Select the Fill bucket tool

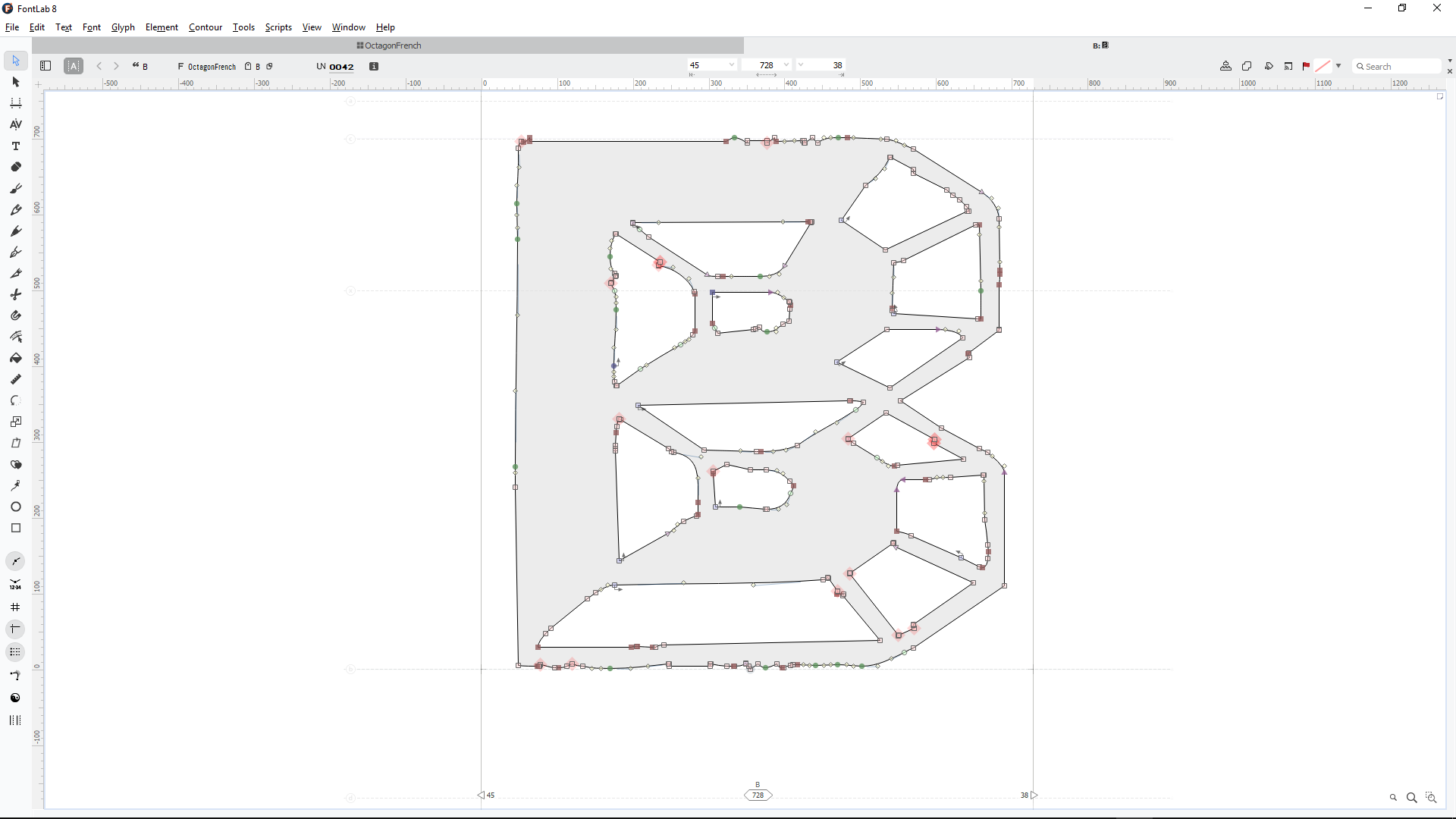click(x=16, y=358)
